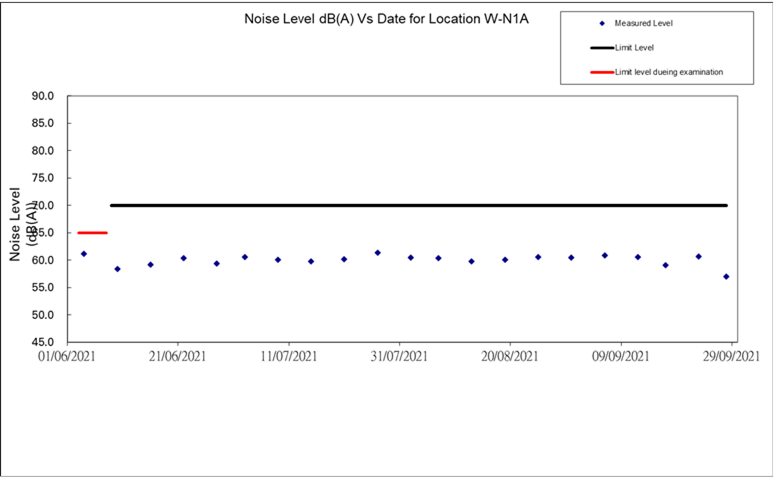The width and height of the screenshot is (776, 480).
Task: Select the "Limit level dueing examination" legend text
Action: [x=668, y=72]
